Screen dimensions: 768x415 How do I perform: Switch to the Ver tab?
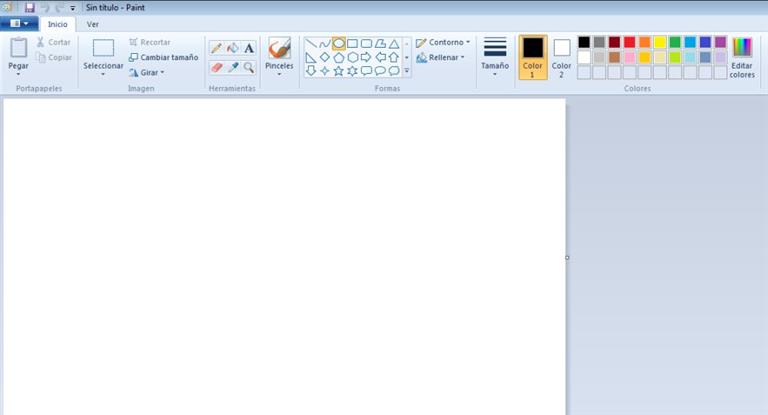tap(93, 24)
